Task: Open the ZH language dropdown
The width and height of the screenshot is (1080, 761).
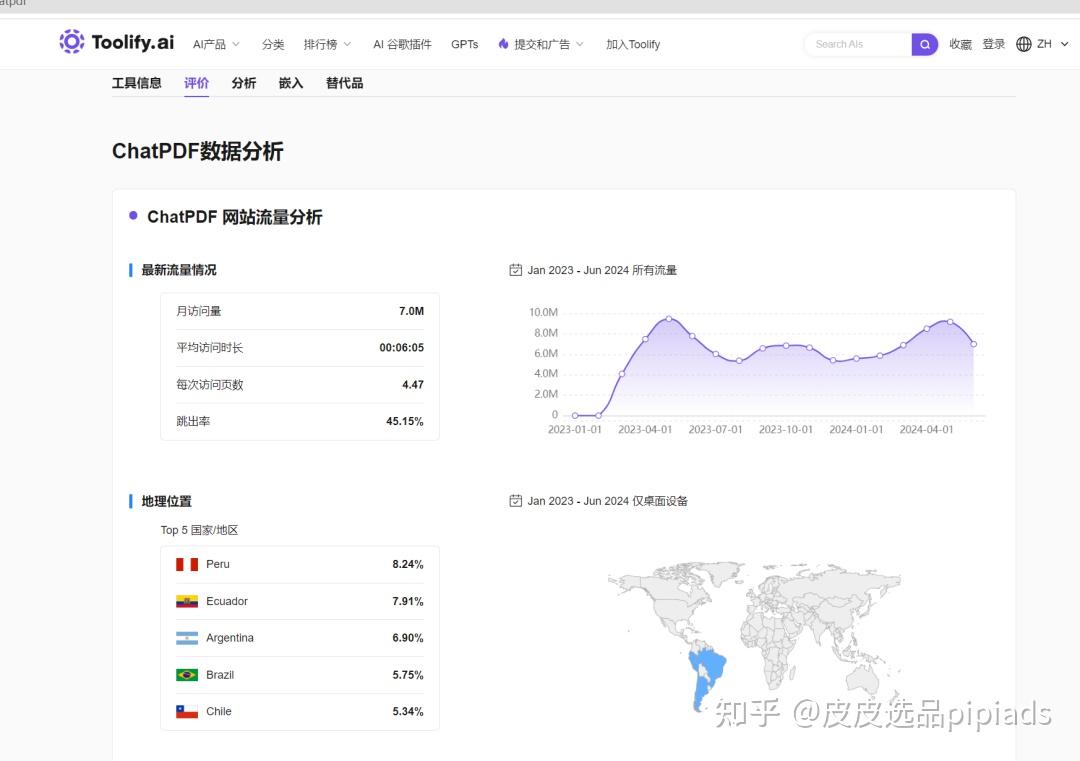Action: click(1053, 44)
